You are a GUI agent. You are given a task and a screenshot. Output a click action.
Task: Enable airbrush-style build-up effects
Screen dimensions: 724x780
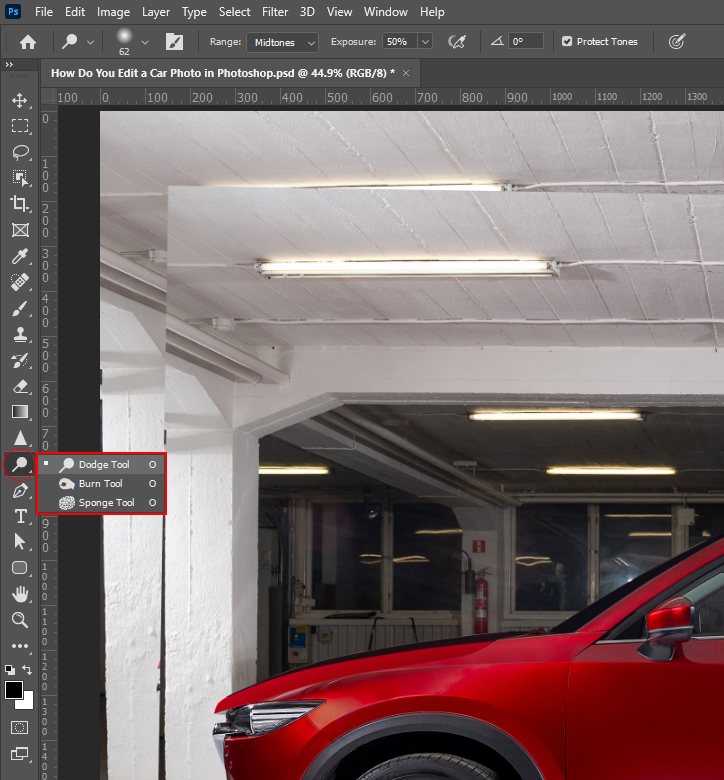[457, 42]
